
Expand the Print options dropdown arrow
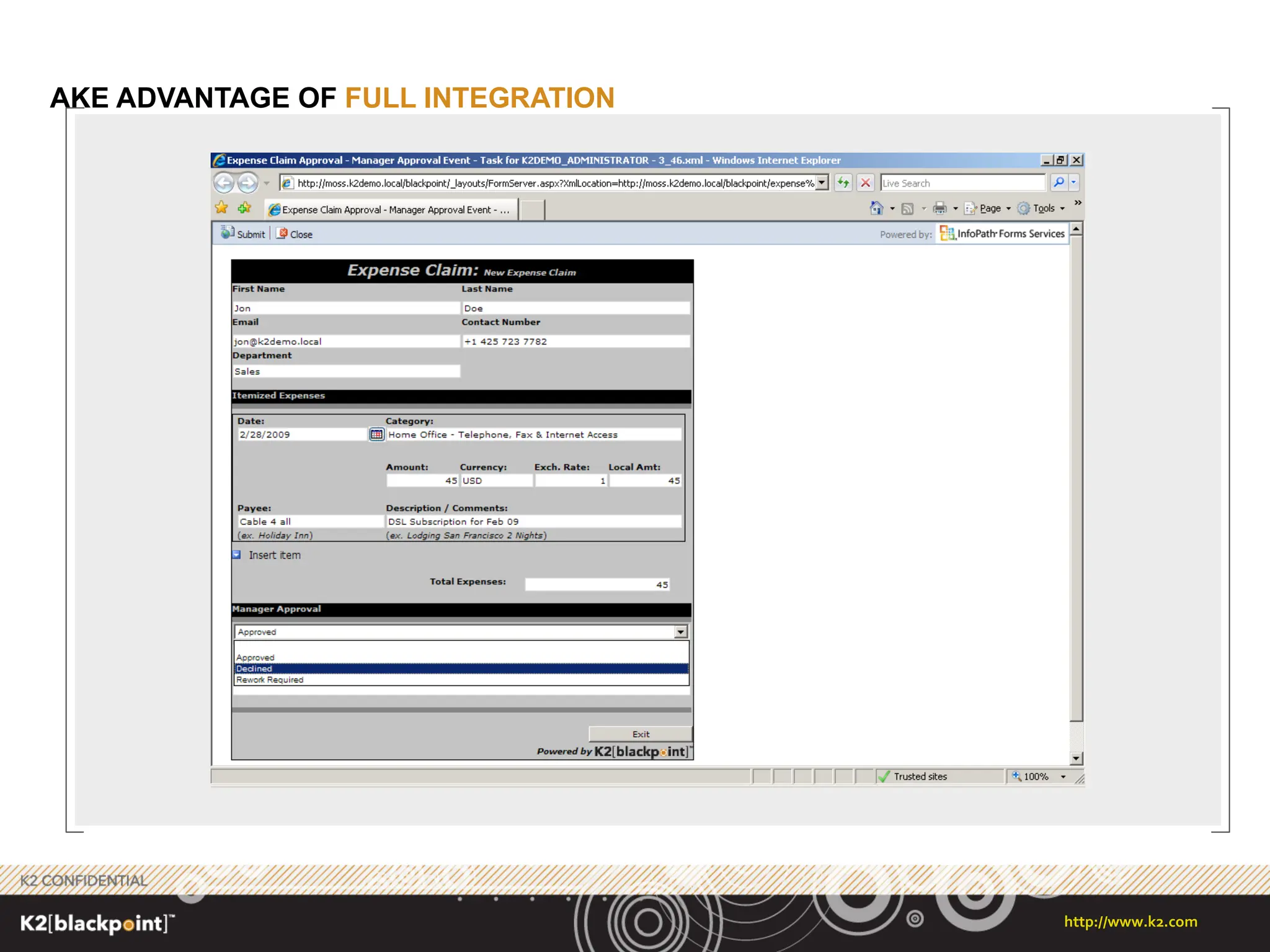pos(956,209)
